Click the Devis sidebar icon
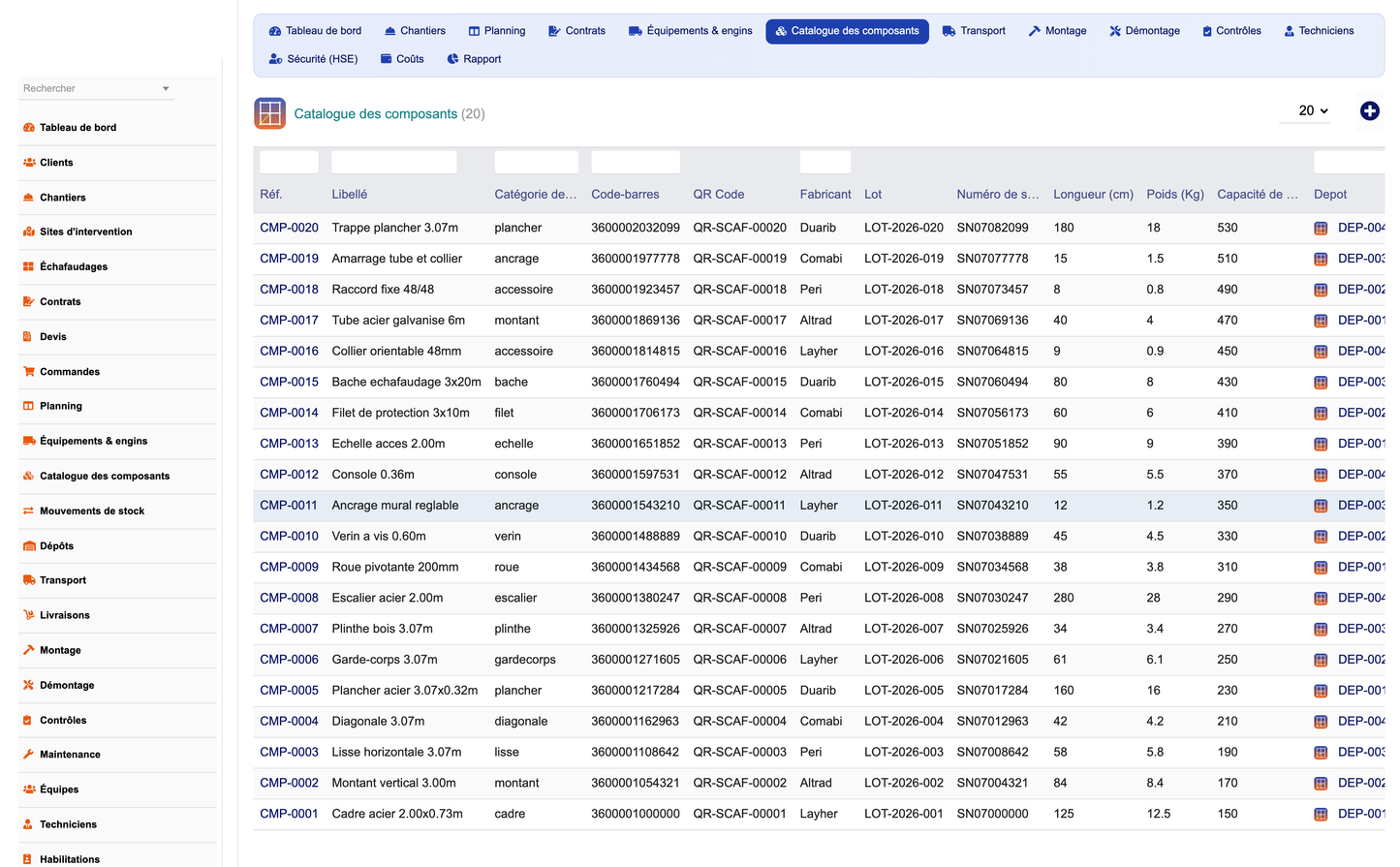The image size is (1400, 867). coord(28,337)
